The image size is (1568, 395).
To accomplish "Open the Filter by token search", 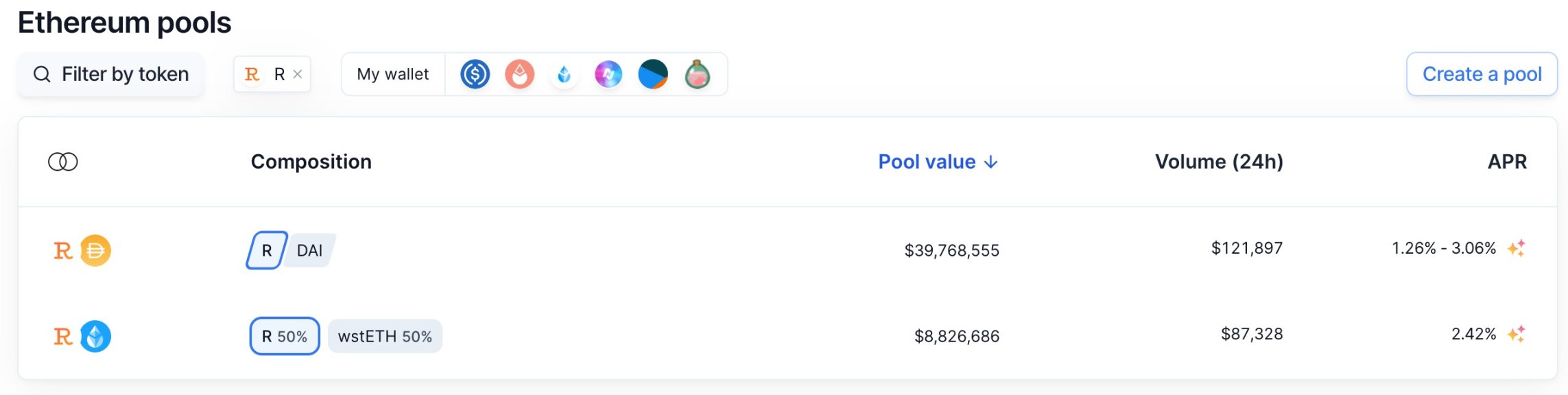I will pyautogui.click(x=111, y=74).
